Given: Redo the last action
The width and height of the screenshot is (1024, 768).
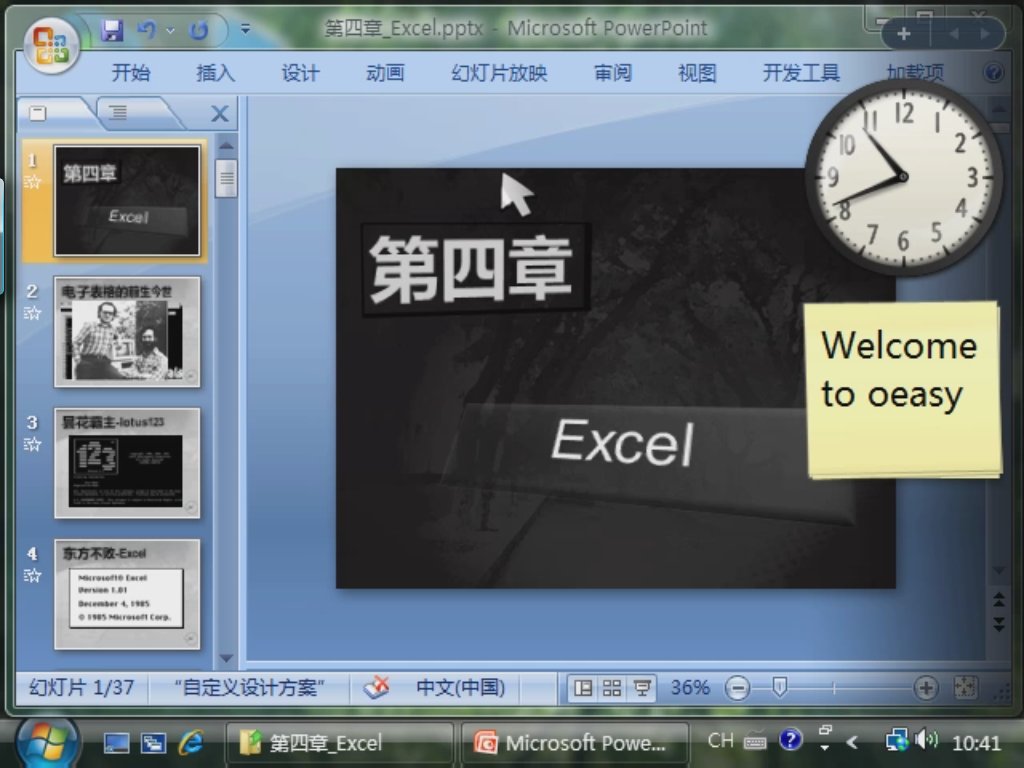Looking at the screenshot, I should pyautogui.click(x=199, y=30).
